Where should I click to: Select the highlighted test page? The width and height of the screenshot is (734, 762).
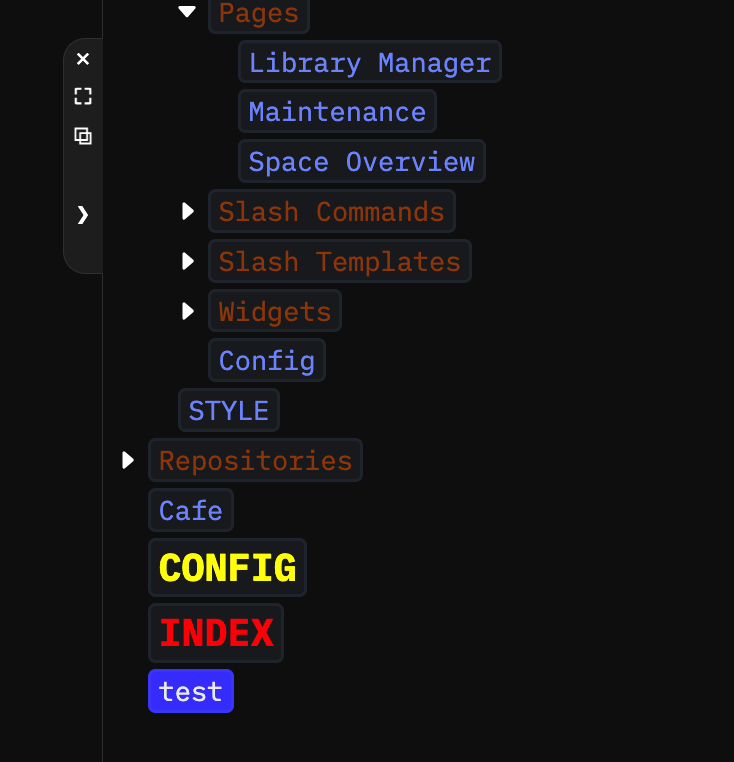coord(190,691)
